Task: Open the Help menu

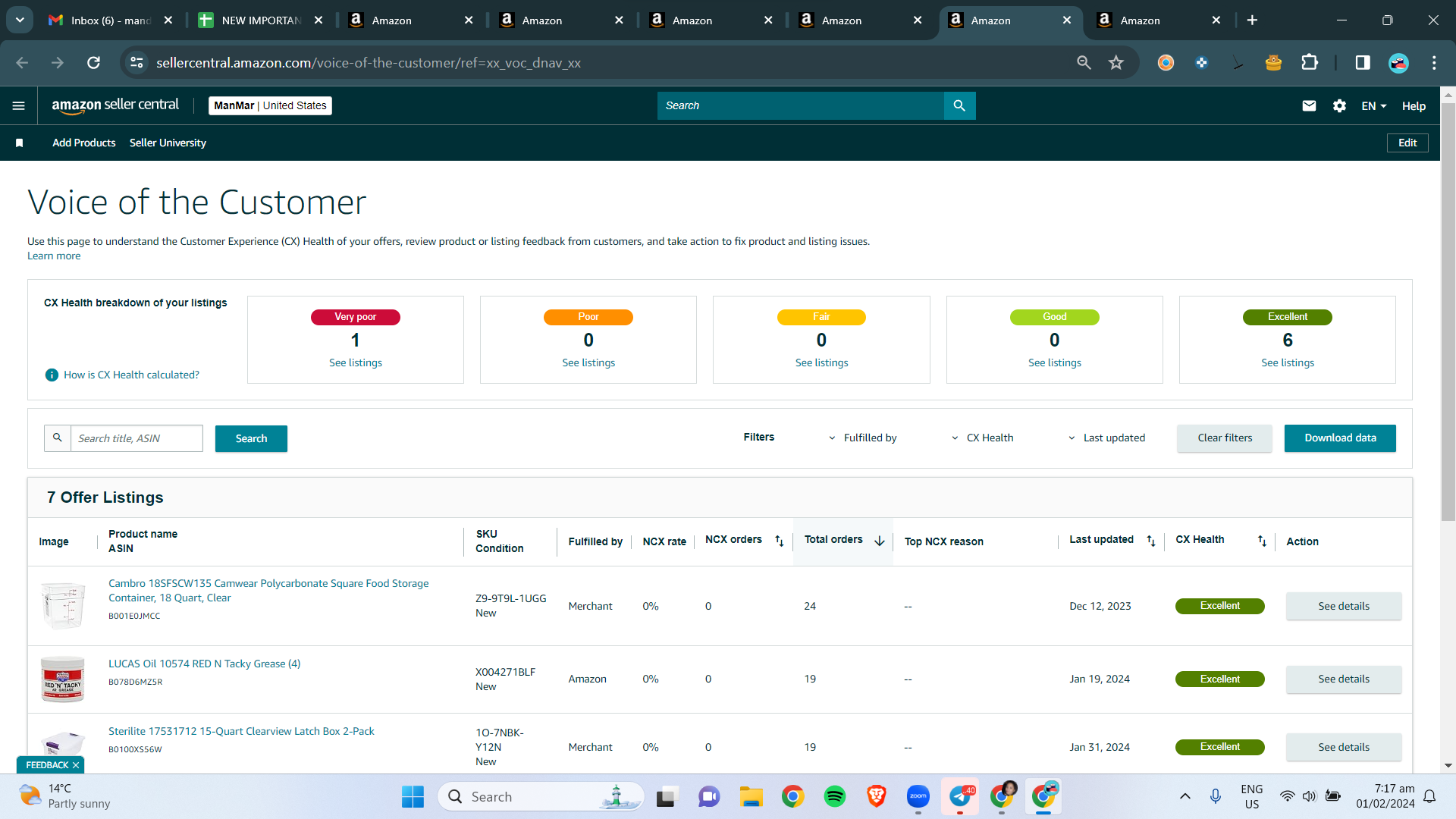Action: pos(1414,106)
